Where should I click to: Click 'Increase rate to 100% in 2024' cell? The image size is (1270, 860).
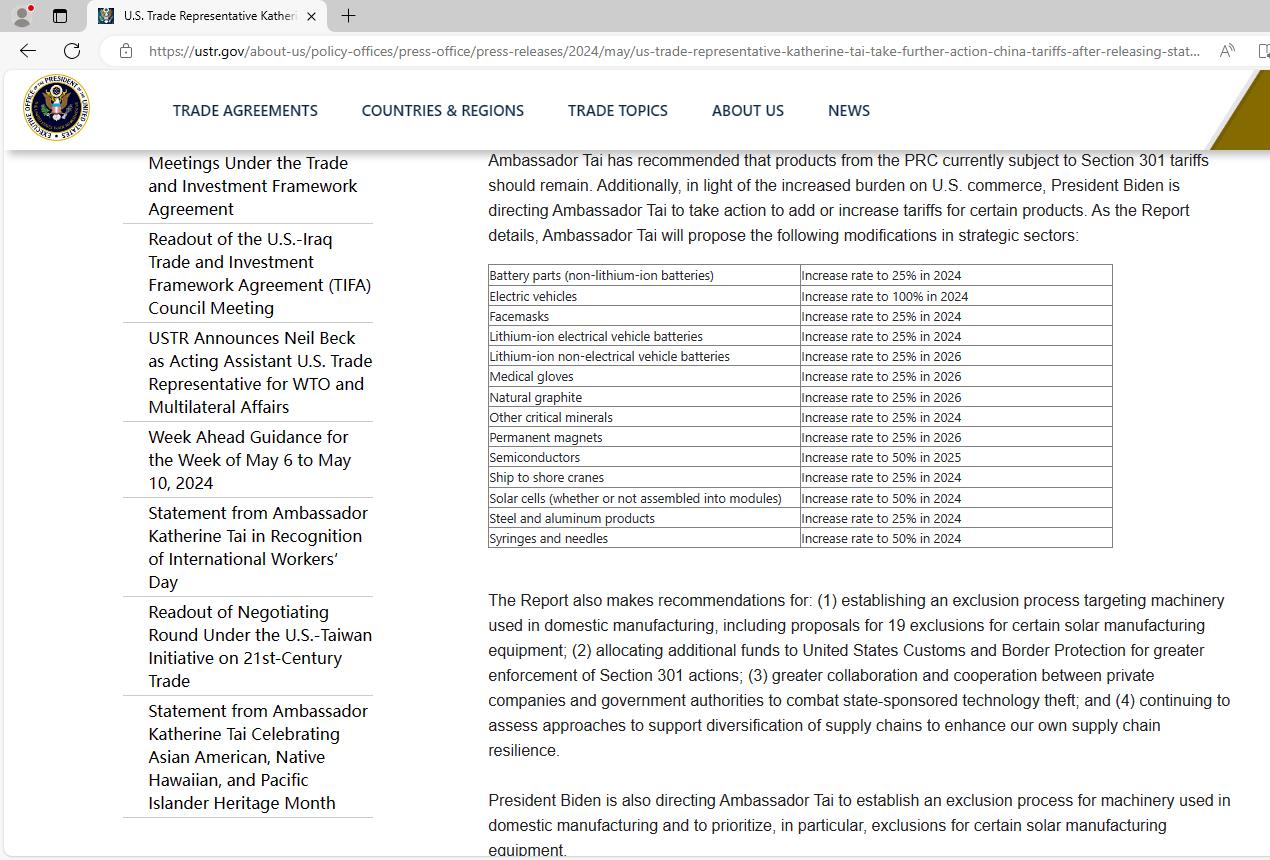pyautogui.click(x=956, y=296)
